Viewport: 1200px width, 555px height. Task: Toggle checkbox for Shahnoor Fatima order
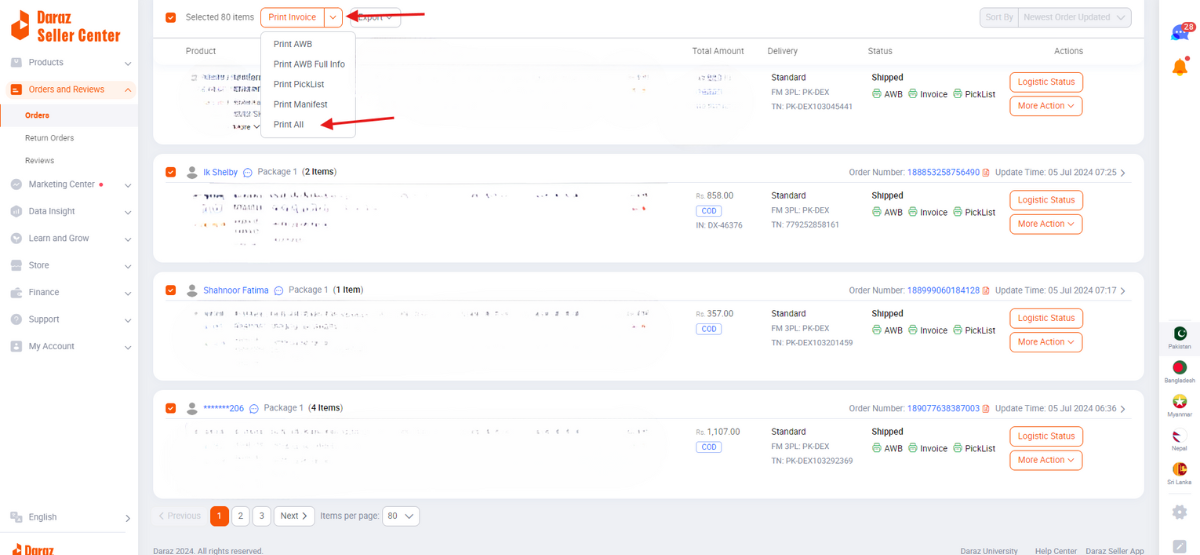pos(171,290)
